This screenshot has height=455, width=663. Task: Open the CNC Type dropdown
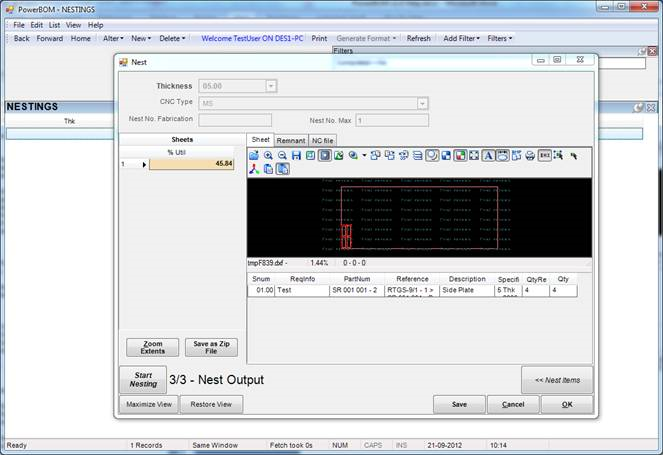(x=423, y=103)
